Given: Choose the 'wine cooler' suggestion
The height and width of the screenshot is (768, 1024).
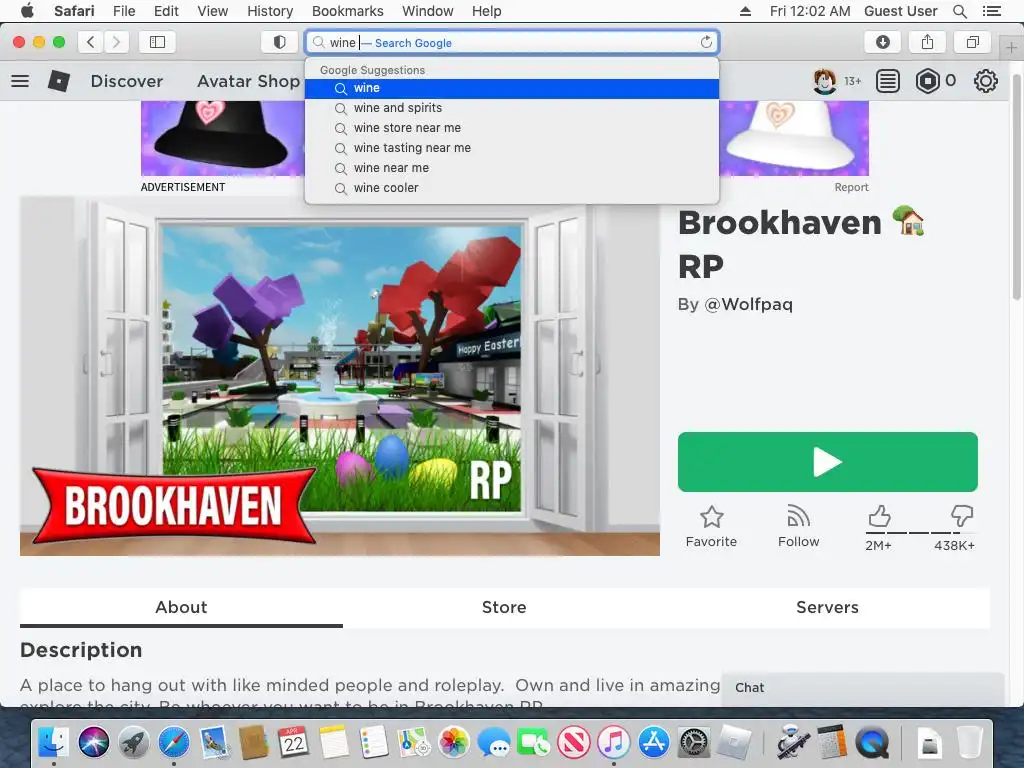Looking at the screenshot, I should (512, 188).
